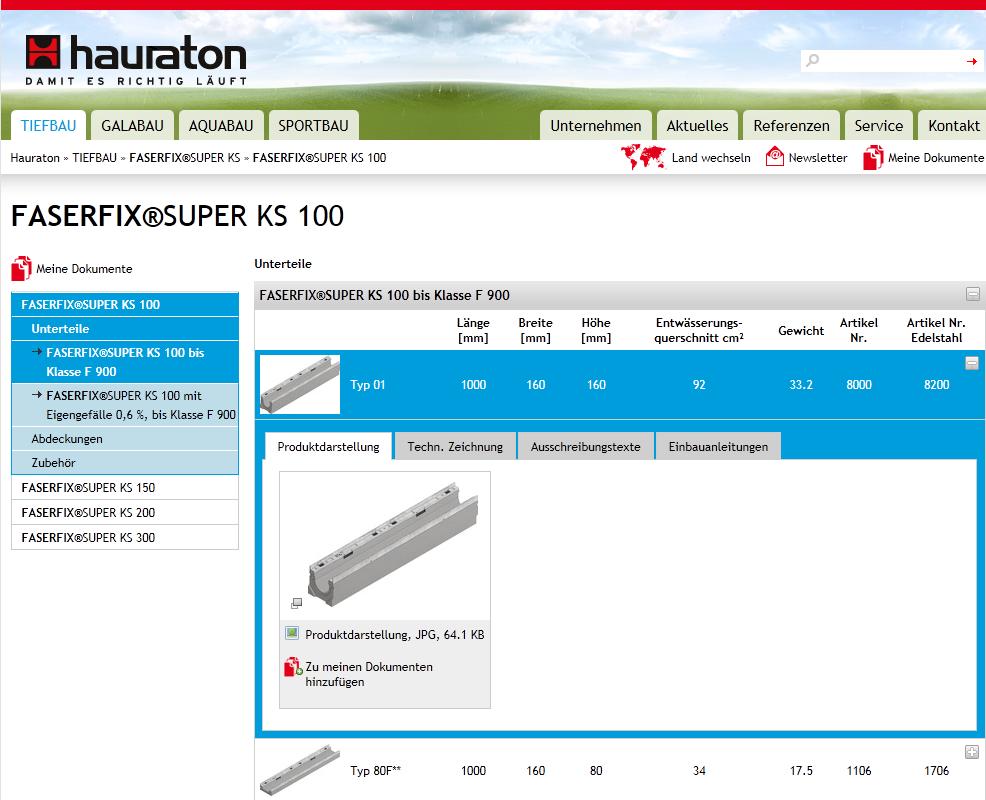
Task: Click the header Meine Dokumente document icon
Action: [x=873, y=157]
